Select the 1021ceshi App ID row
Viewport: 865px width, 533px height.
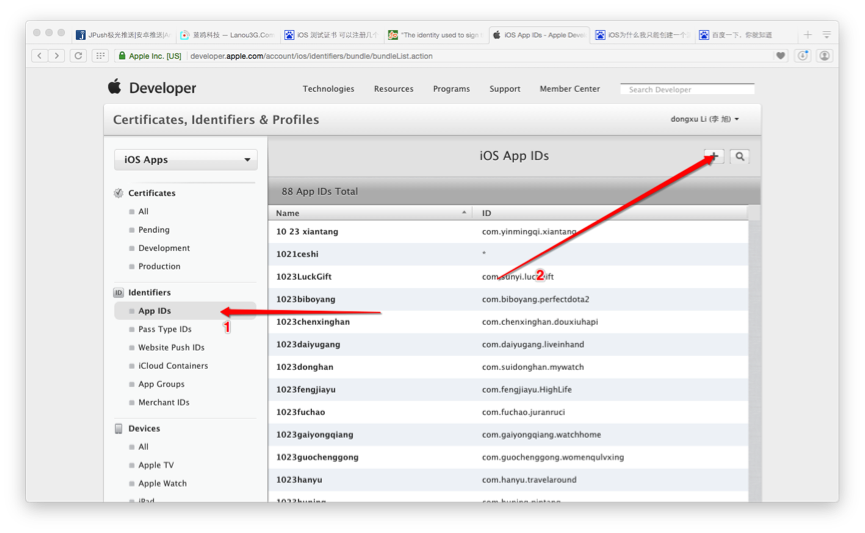[508, 254]
